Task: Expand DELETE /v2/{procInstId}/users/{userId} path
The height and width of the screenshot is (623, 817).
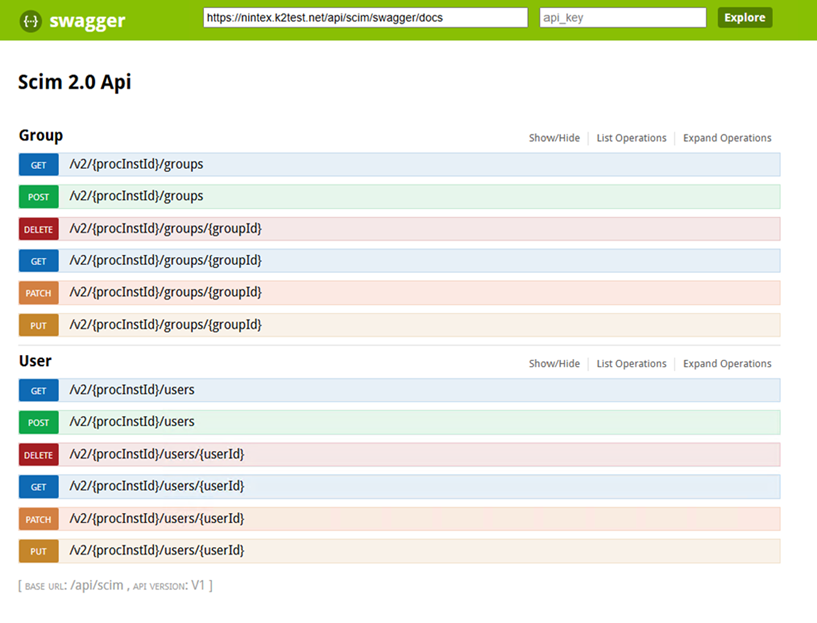Action: coord(157,454)
